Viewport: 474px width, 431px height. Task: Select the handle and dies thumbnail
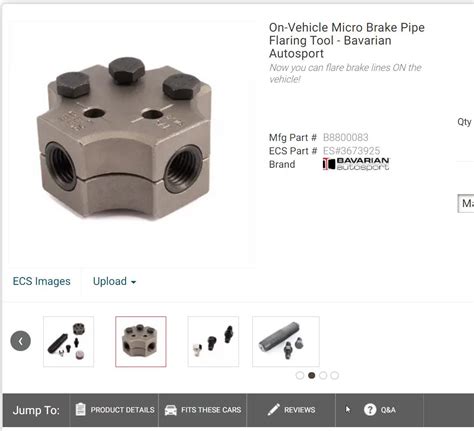[286, 342]
